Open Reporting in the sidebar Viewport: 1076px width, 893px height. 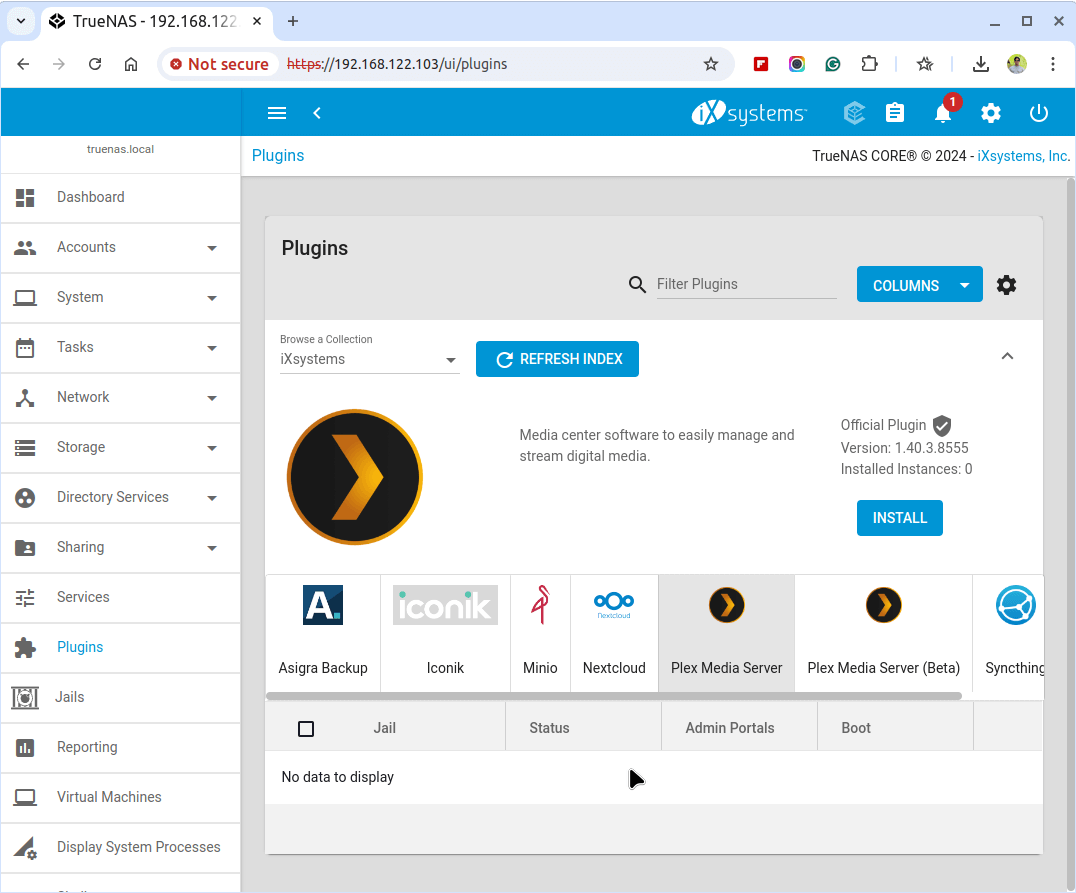tap(121, 747)
